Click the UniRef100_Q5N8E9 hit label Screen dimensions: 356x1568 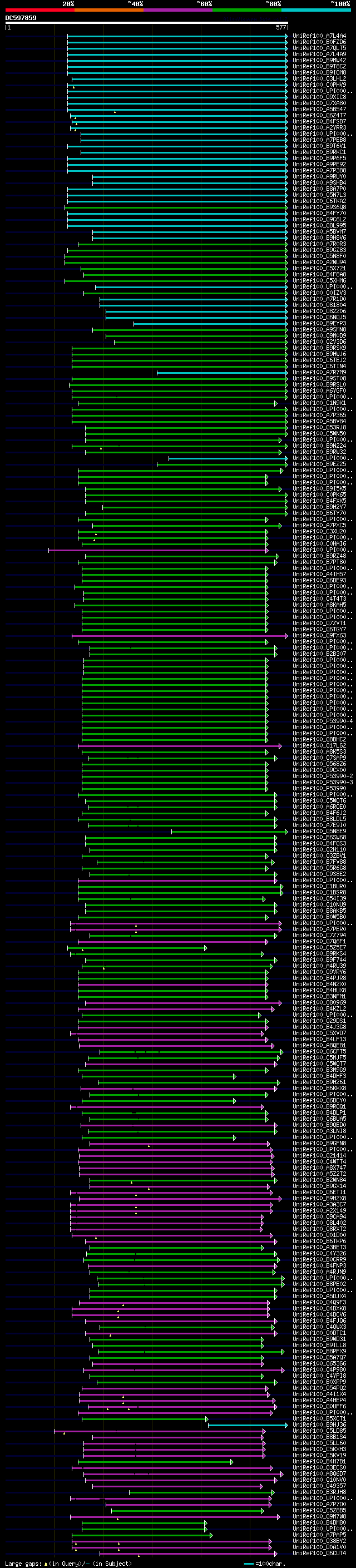(319, 832)
